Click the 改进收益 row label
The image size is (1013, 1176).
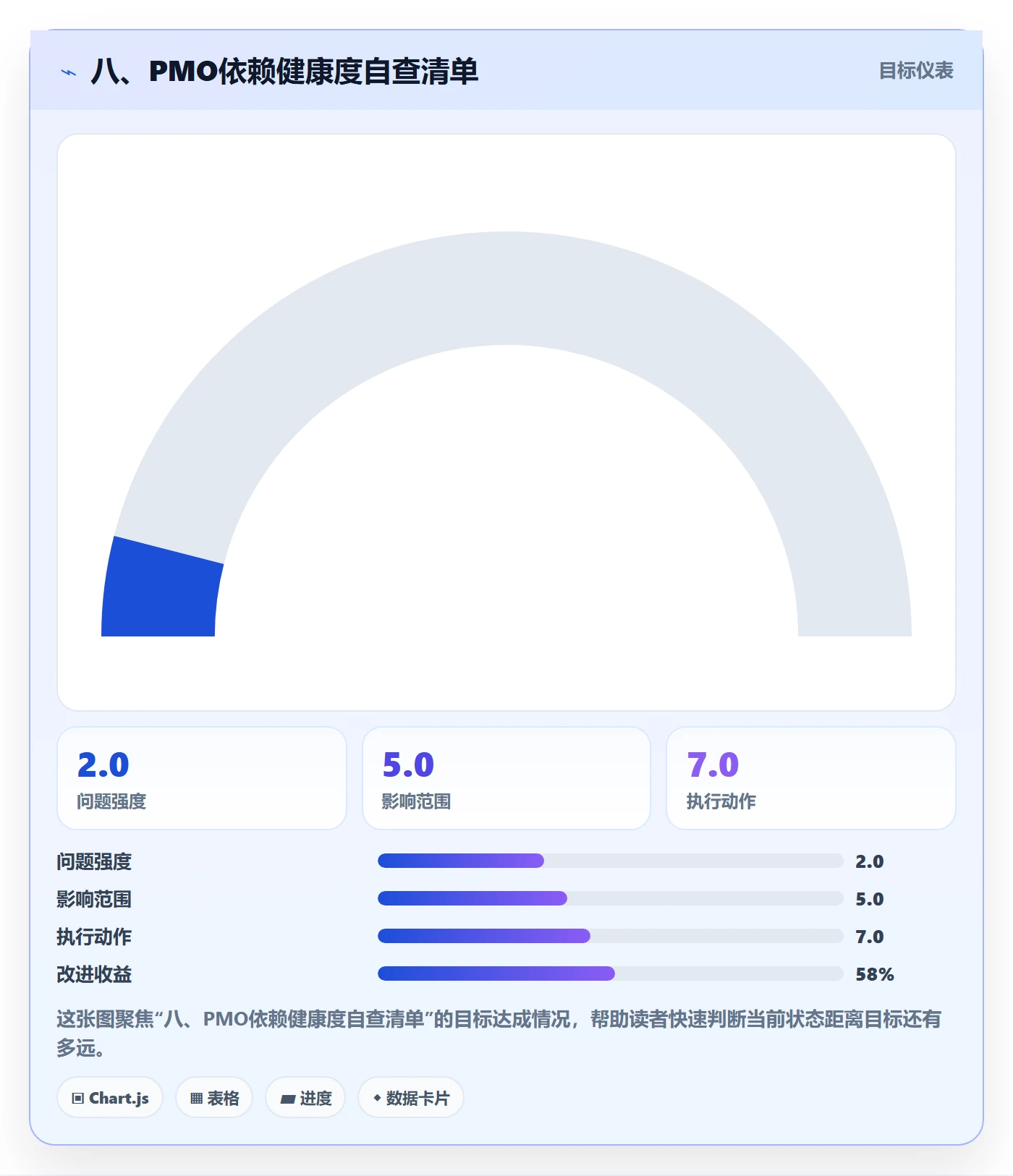(94, 974)
